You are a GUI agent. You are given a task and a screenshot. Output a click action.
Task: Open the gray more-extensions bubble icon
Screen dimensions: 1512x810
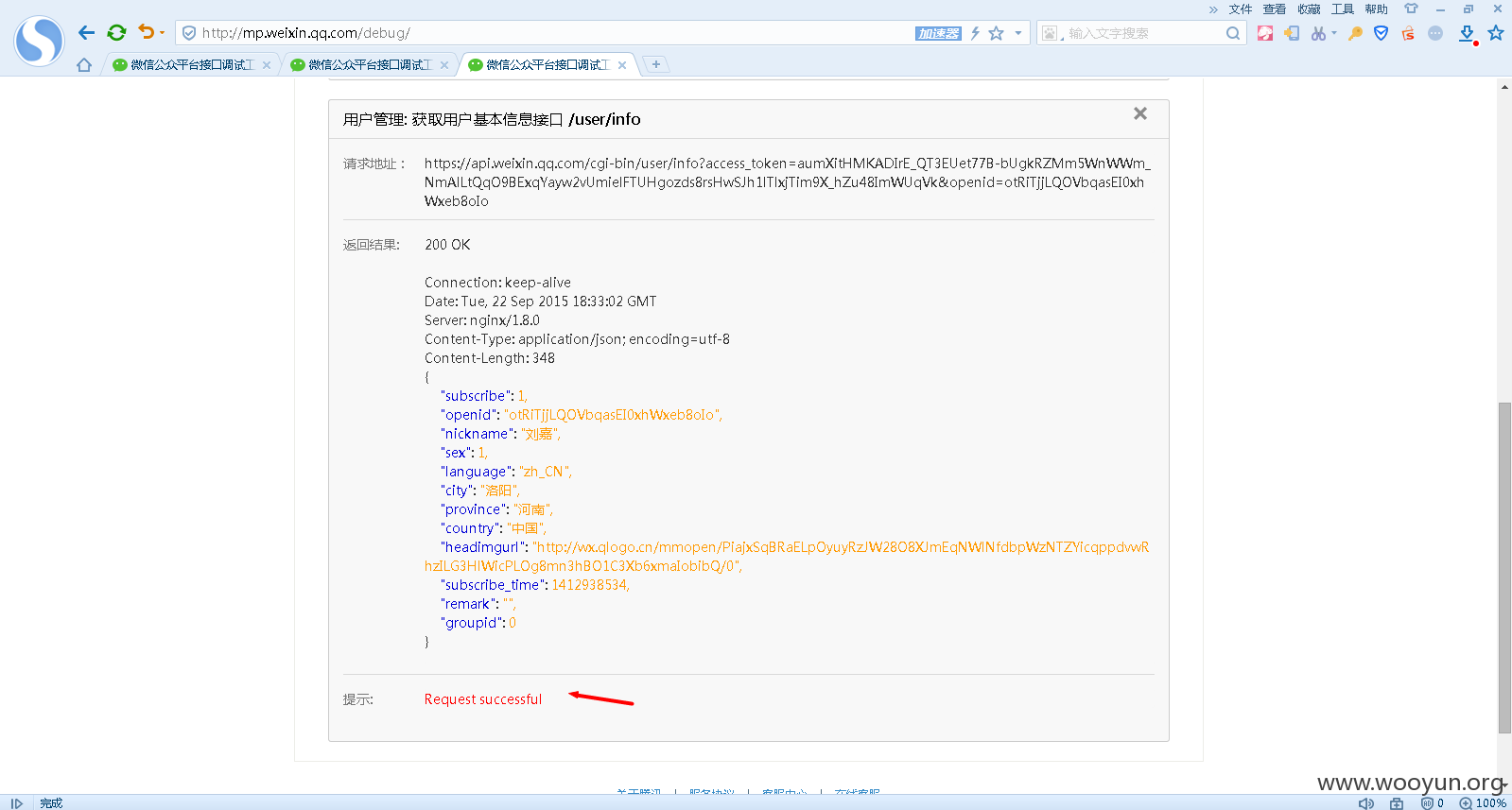[1435, 33]
